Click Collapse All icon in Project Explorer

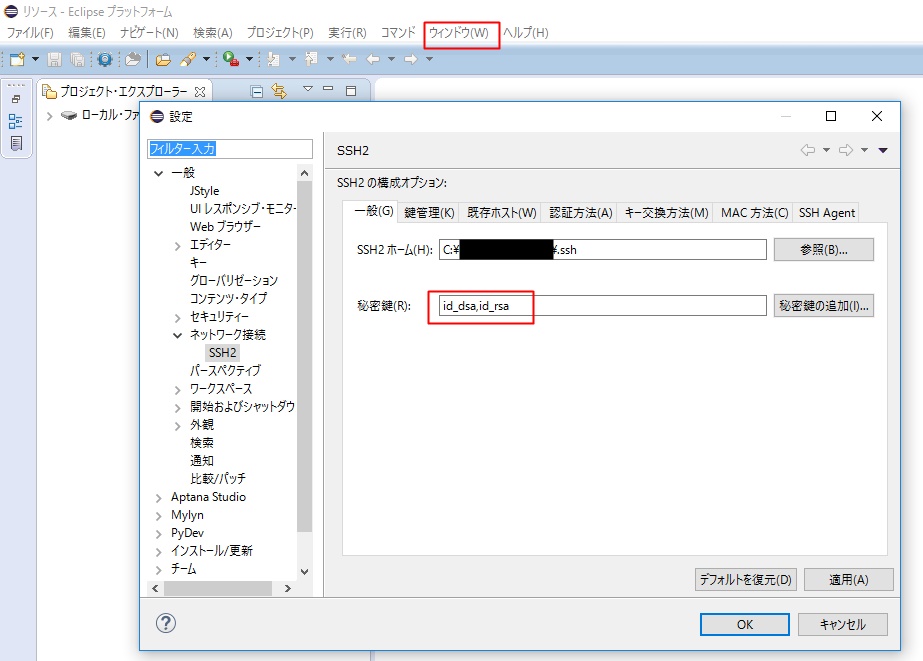click(x=257, y=91)
